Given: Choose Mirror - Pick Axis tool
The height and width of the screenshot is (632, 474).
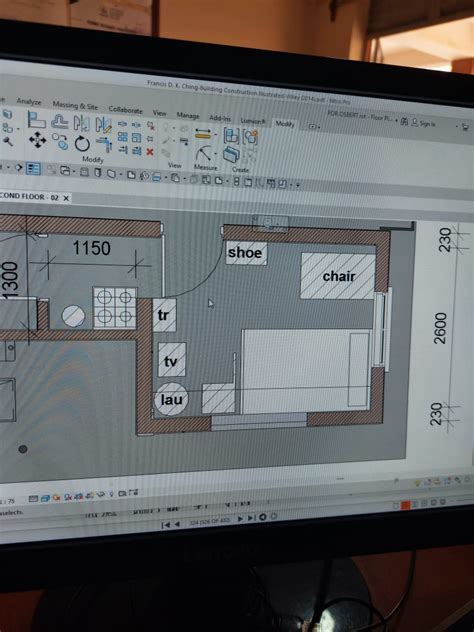Looking at the screenshot, I should 82,123.
